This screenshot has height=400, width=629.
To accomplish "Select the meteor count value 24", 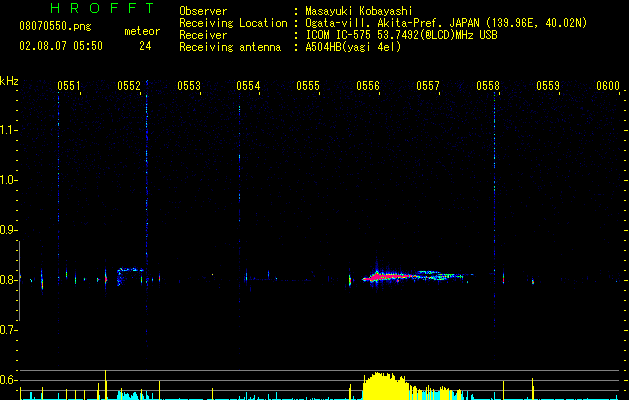I will [x=145, y=46].
